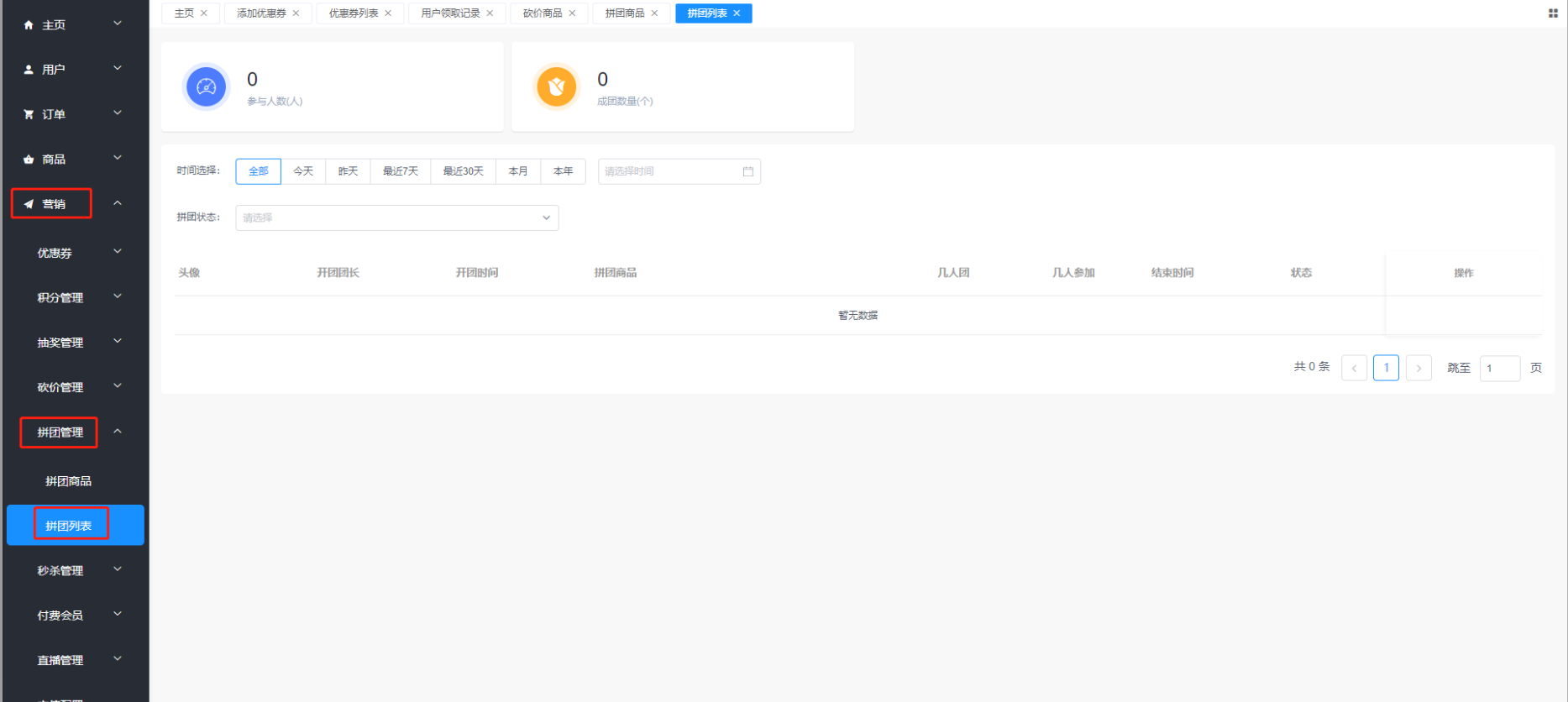Screen dimensions: 1568x702
Task: Click the product basket icon
Action: click(29, 160)
